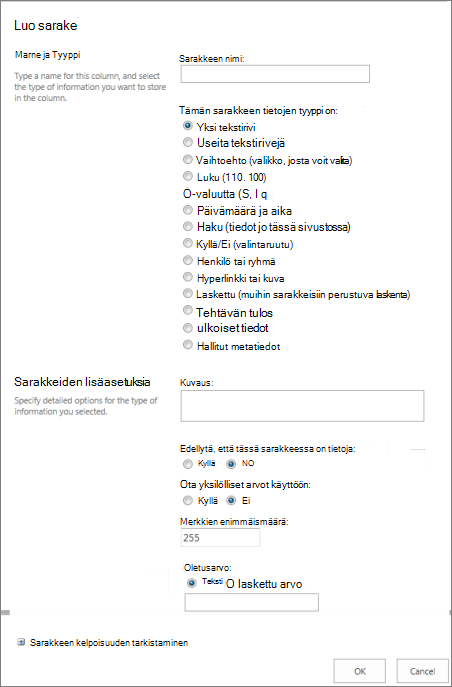The image size is (452, 687).
Task: Select Haku lookup column type
Action: [x=187, y=226]
